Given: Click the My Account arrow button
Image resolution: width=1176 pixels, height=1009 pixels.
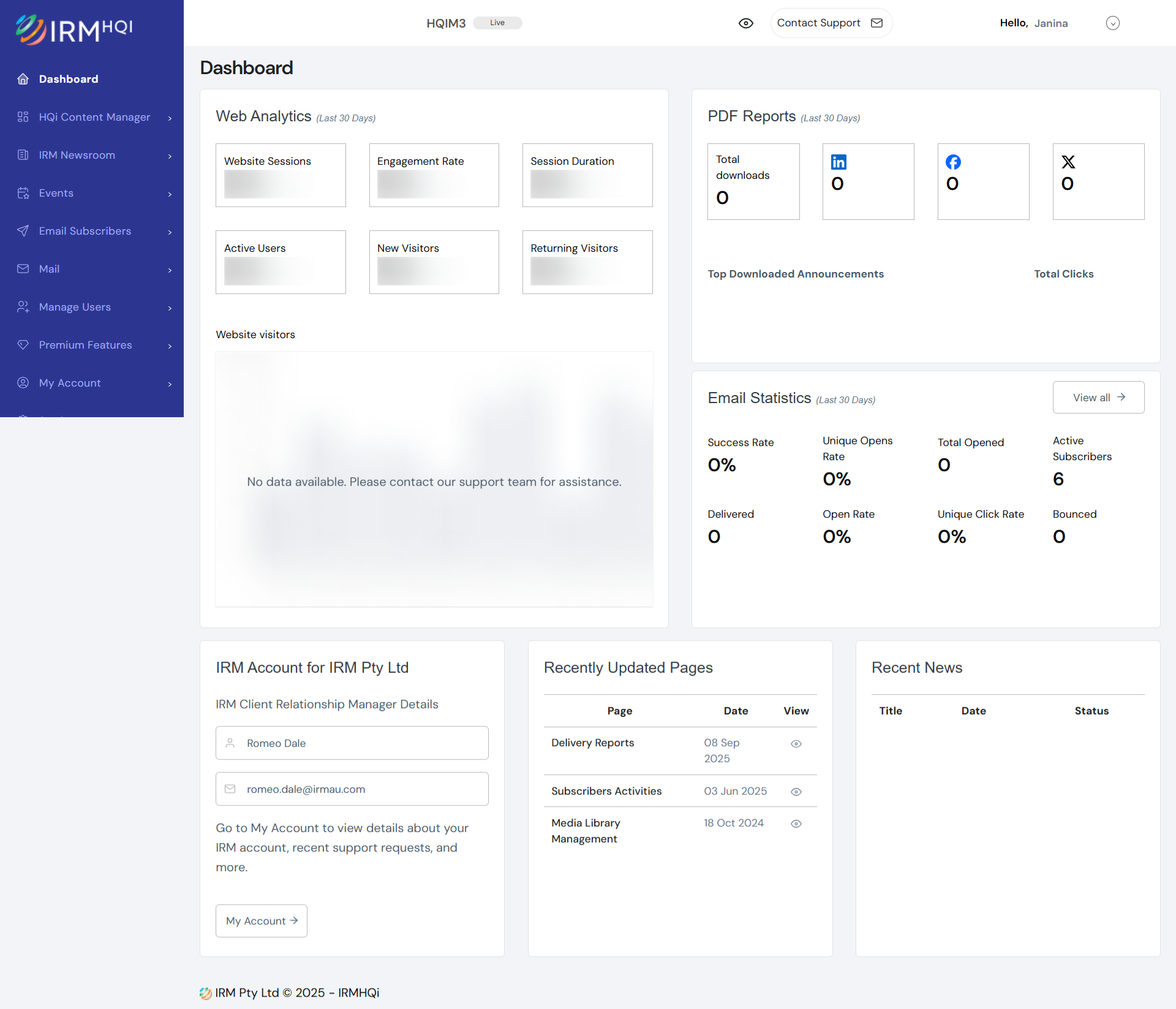Looking at the screenshot, I should [262, 921].
